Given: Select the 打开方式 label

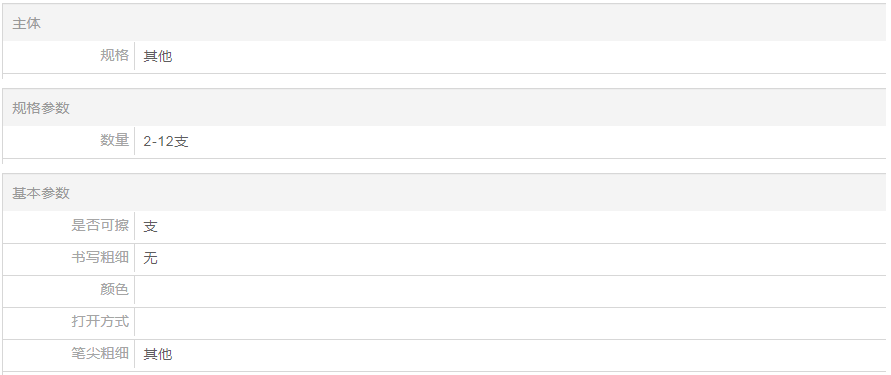Looking at the screenshot, I should [100, 321].
